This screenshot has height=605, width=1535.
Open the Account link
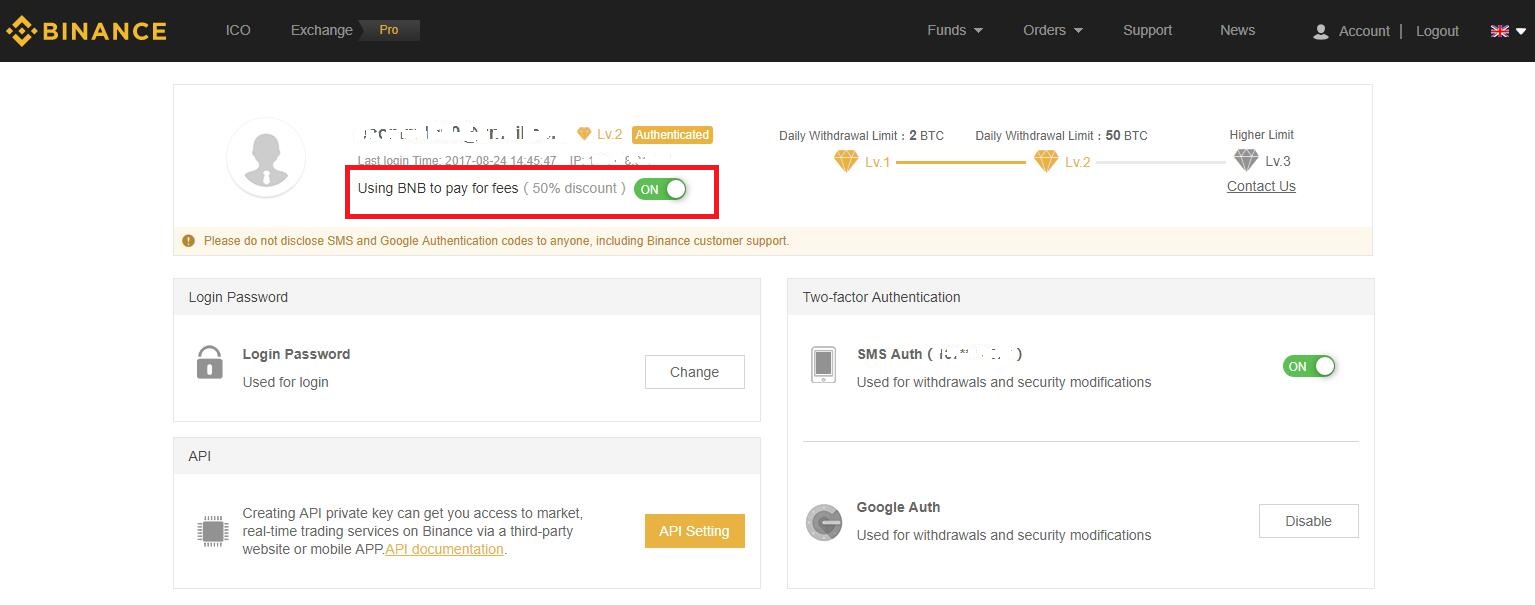pos(1364,31)
